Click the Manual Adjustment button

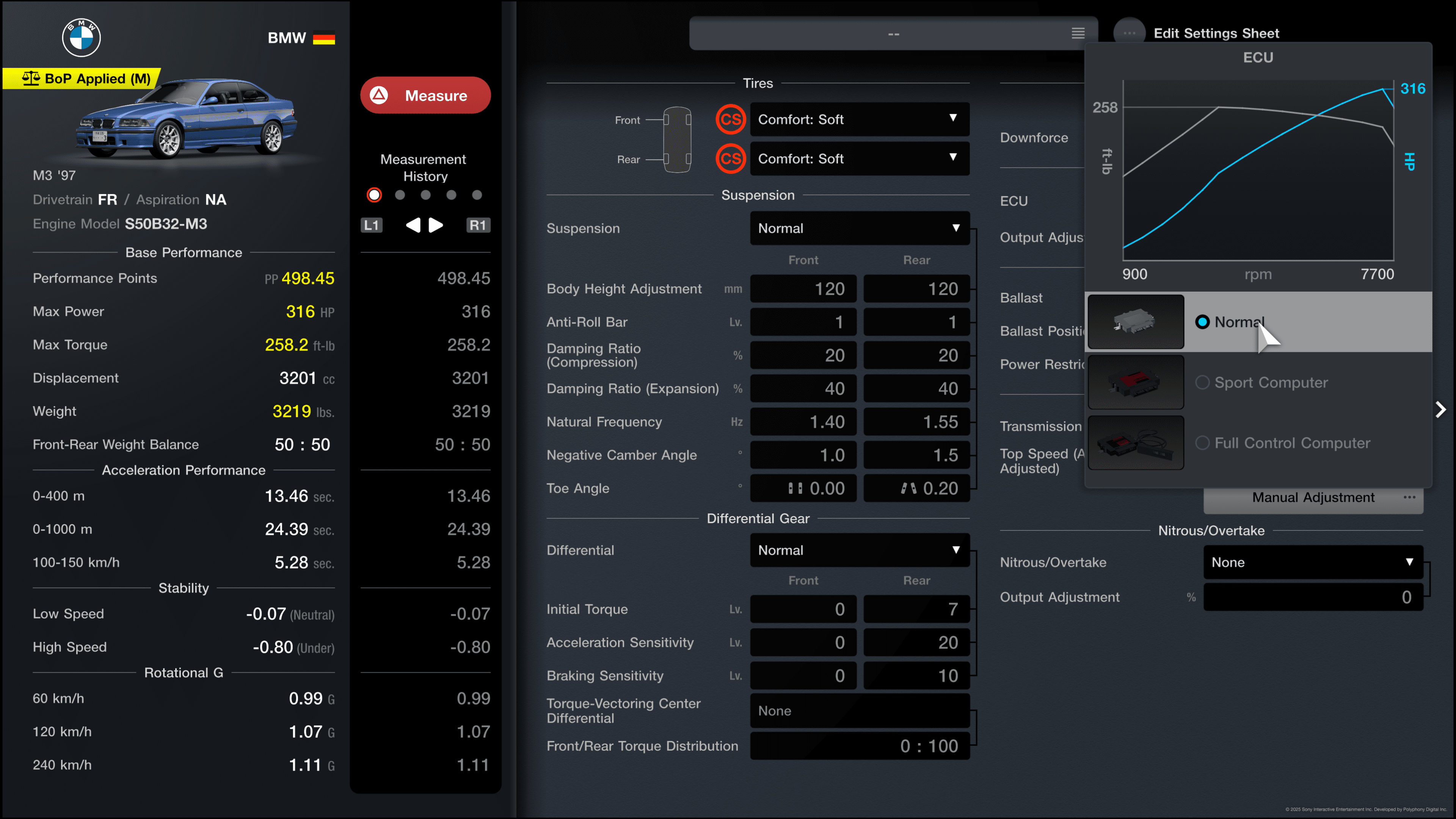1313,497
